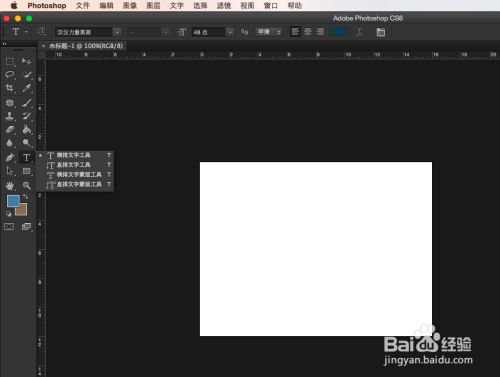This screenshot has width=500, height=377.
Task: Center align text
Action: tap(308, 32)
